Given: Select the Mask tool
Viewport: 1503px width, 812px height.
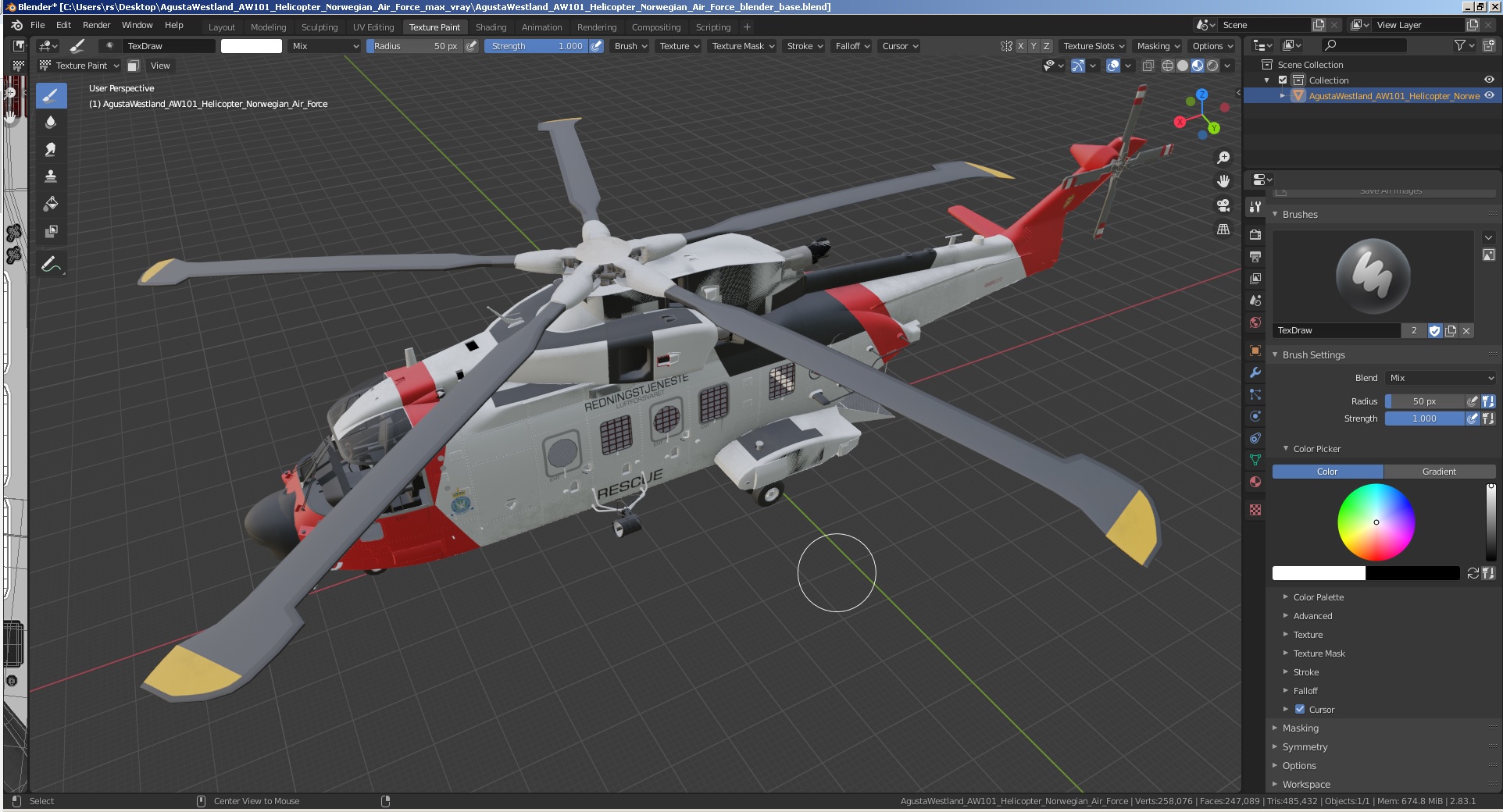Looking at the screenshot, I should click(x=51, y=231).
